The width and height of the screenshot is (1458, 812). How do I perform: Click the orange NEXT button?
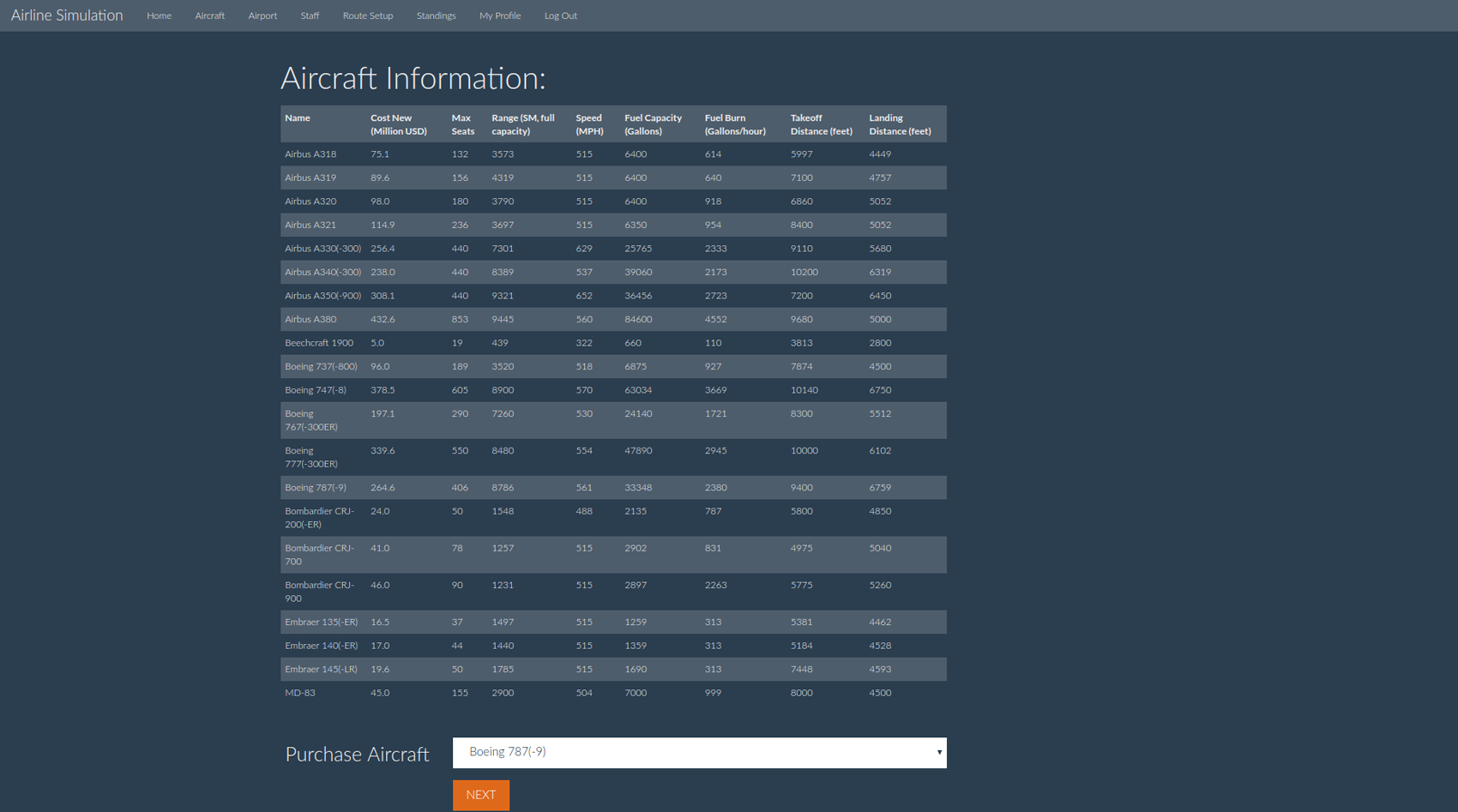click(481, 795)
